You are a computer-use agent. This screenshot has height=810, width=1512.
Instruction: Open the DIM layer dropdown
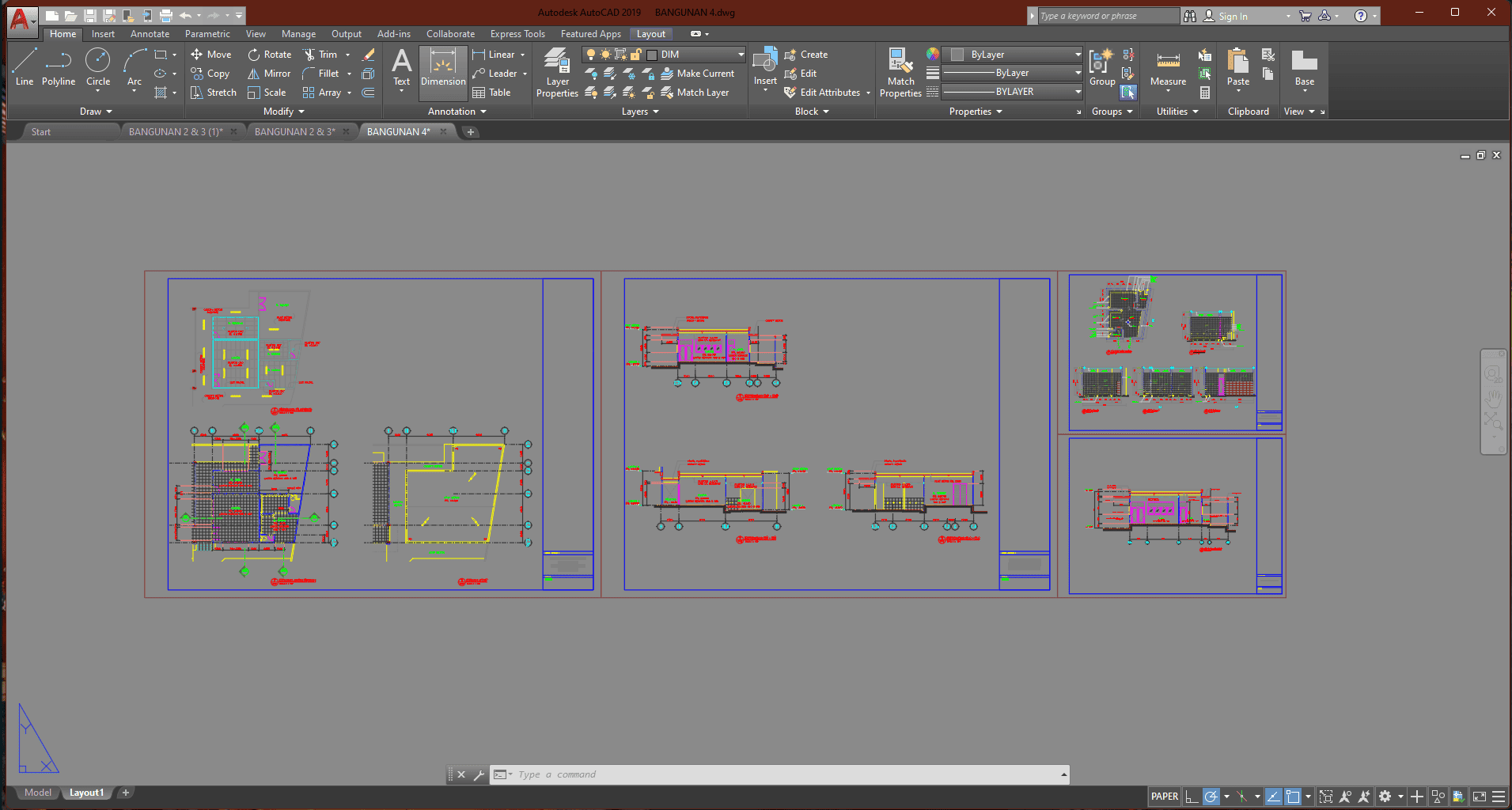pyautogui.click(x=741, y=55)
